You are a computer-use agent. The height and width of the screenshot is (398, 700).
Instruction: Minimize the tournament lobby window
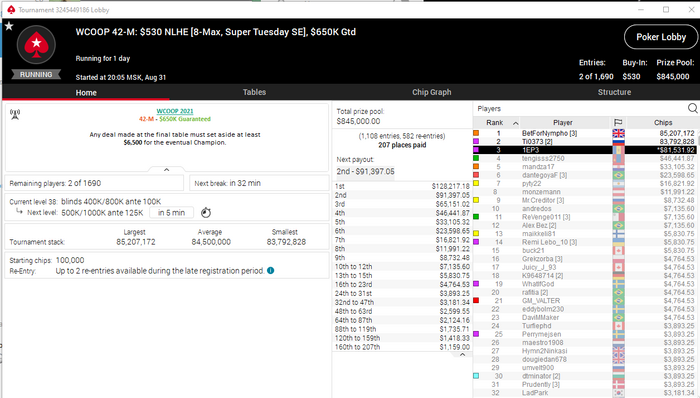pos(641,9)
